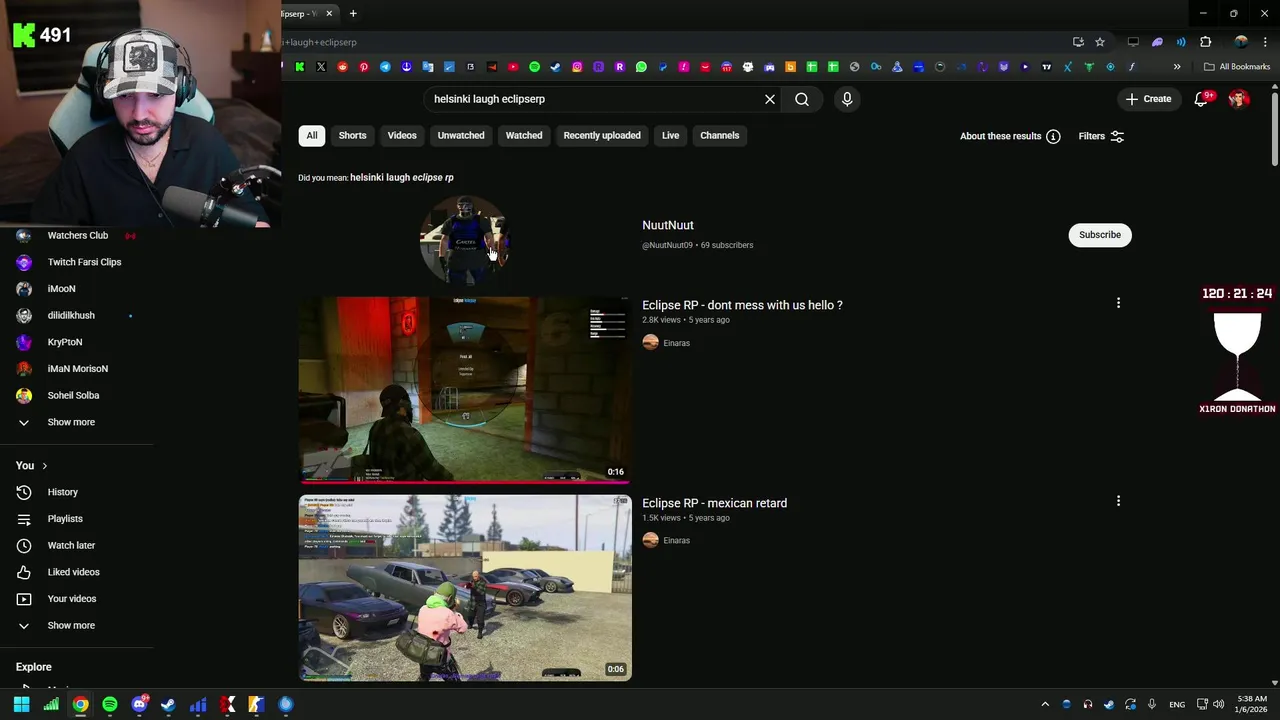
Task: Open the All Bookmarks folder
Action: (1237, 67)
